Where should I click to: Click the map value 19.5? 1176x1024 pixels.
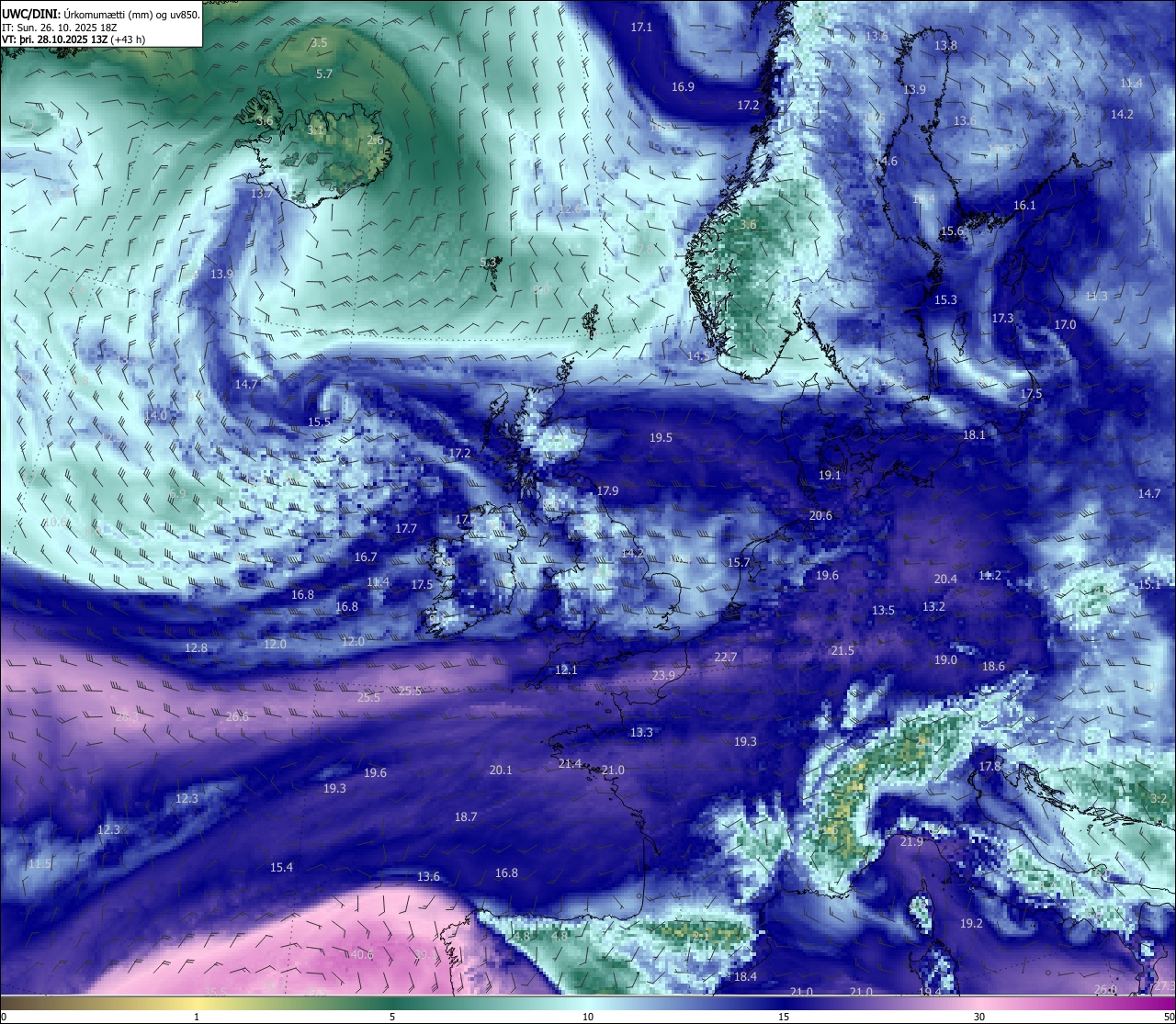pyautogui.click(x=661, y=438)
